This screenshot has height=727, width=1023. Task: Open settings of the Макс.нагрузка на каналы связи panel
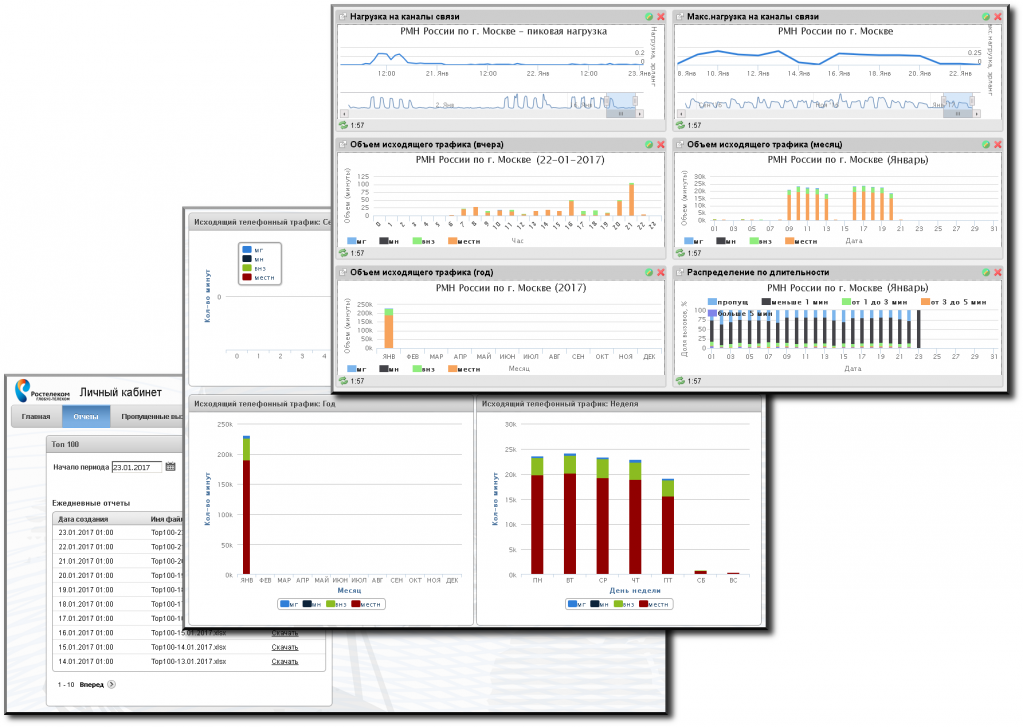point(986,16)
